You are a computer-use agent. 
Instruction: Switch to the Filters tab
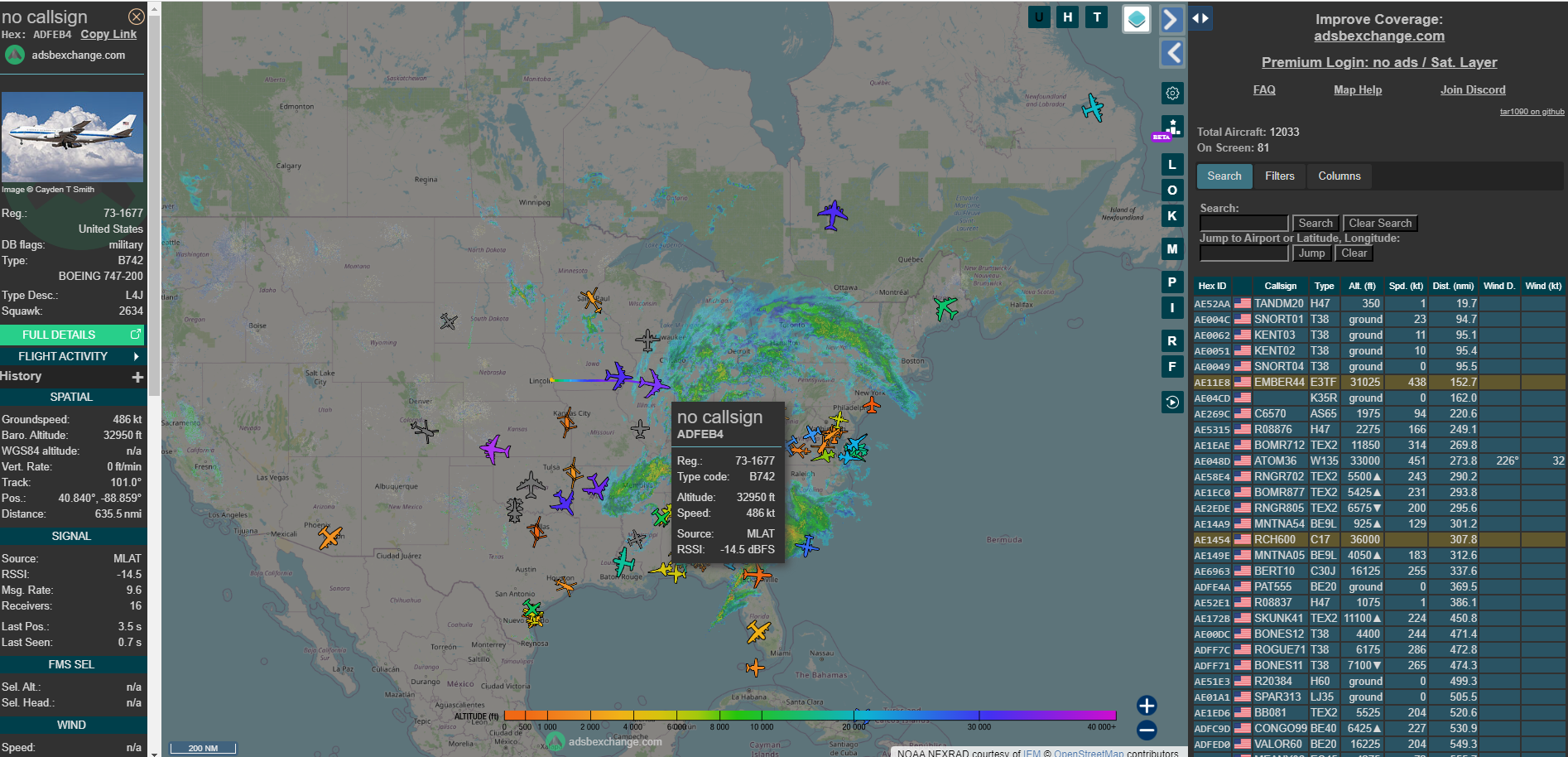tap(1279, 176)
